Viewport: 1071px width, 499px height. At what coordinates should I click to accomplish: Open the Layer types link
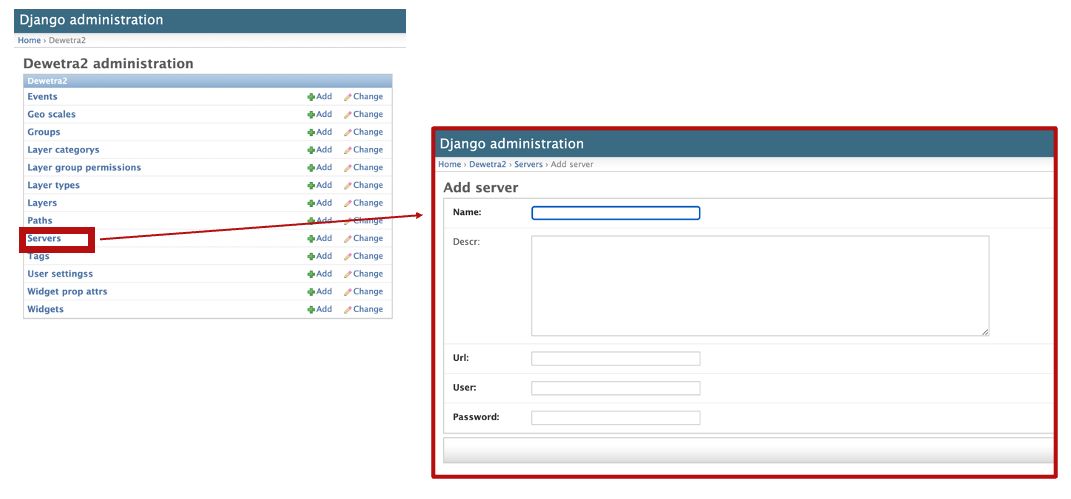[53, 185]
